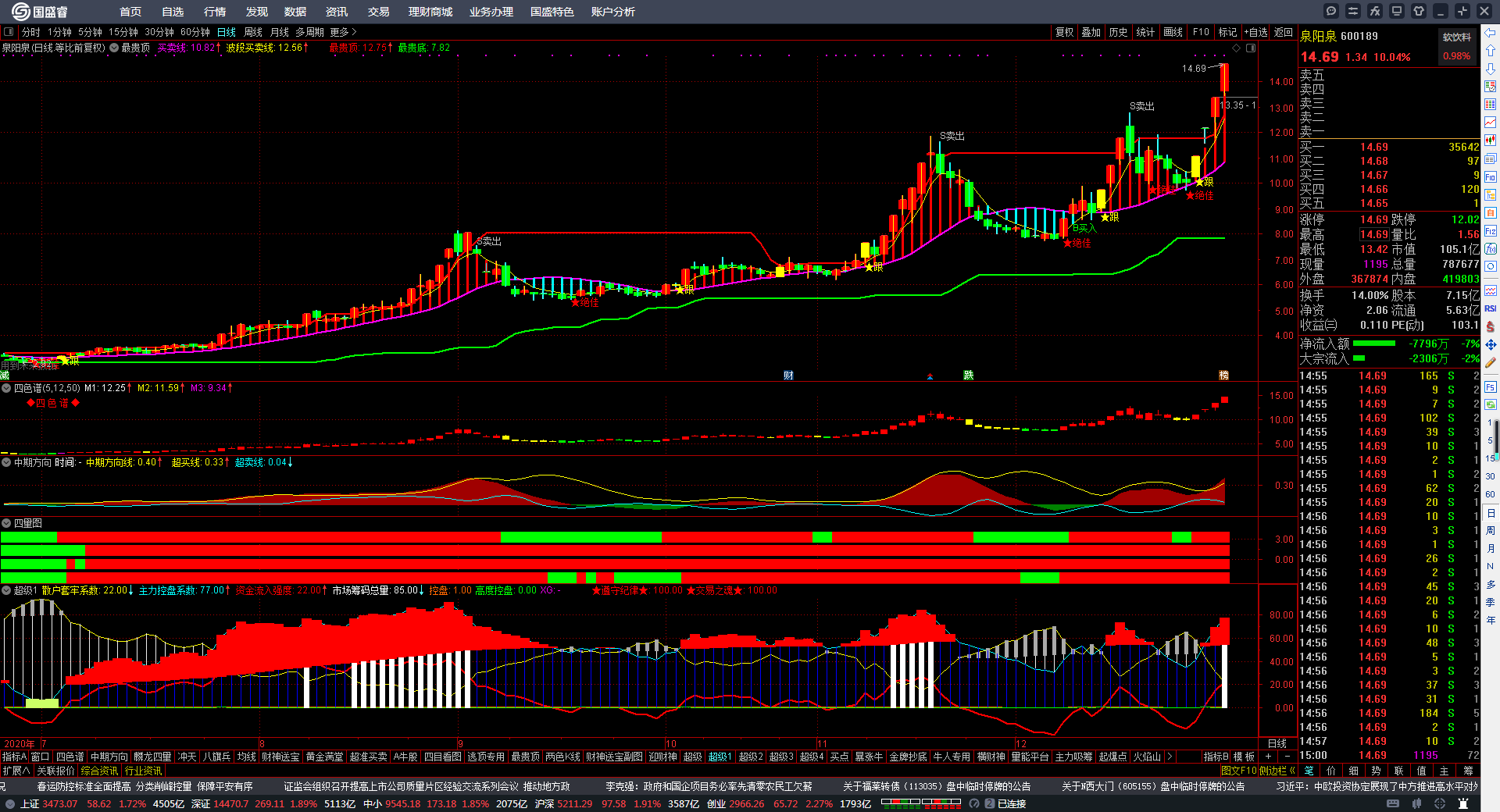1500x812 pixels.
Task: Click the crosshair target icon in status bar
Action: (x=1441, y=803)
